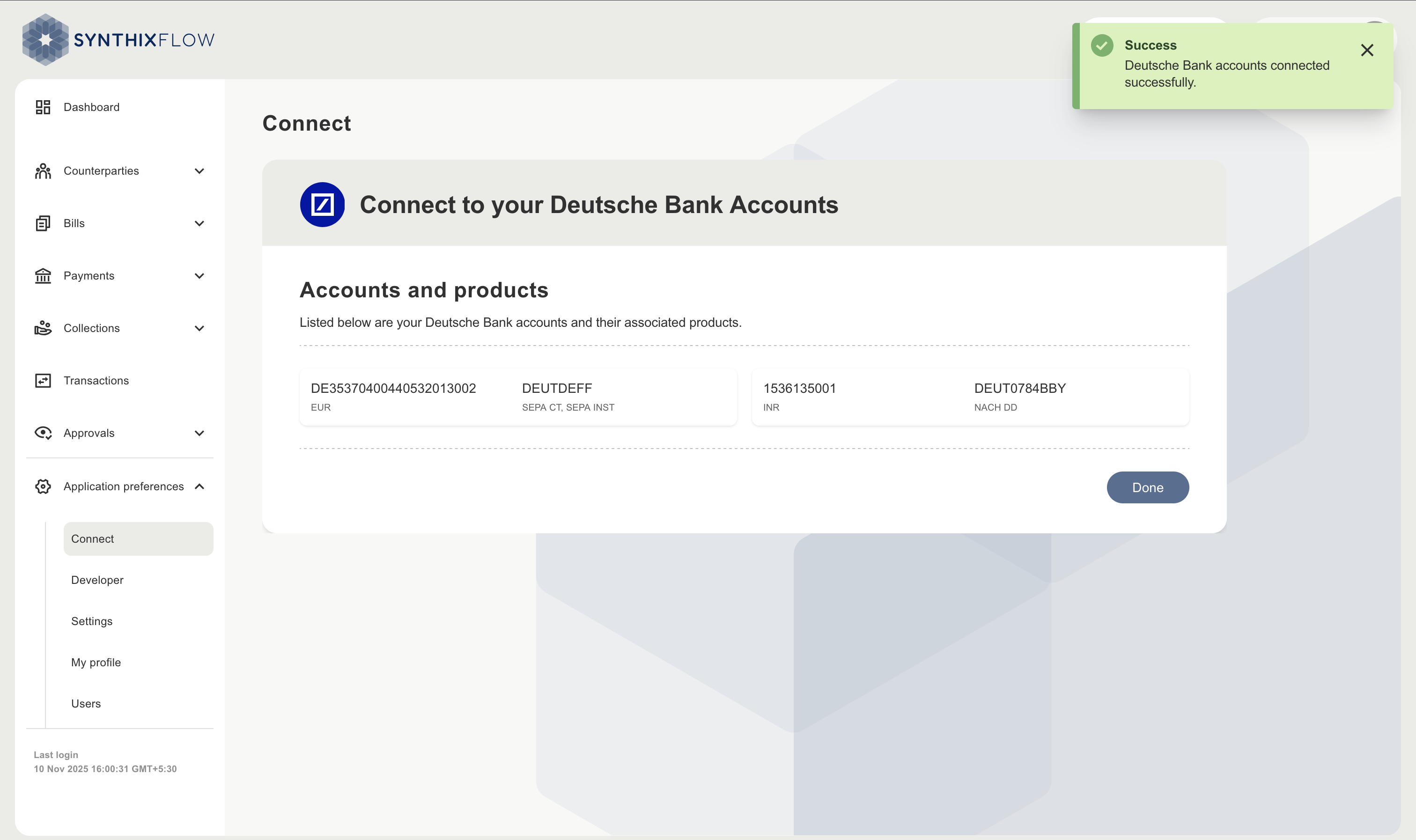
Task: Open the Settings submenu item
Action: (92, 621)
